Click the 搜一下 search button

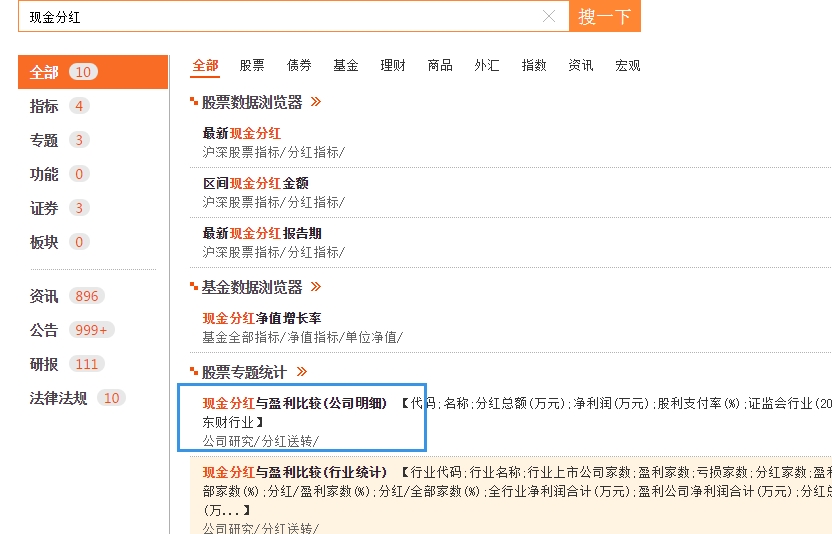(605, 16)
